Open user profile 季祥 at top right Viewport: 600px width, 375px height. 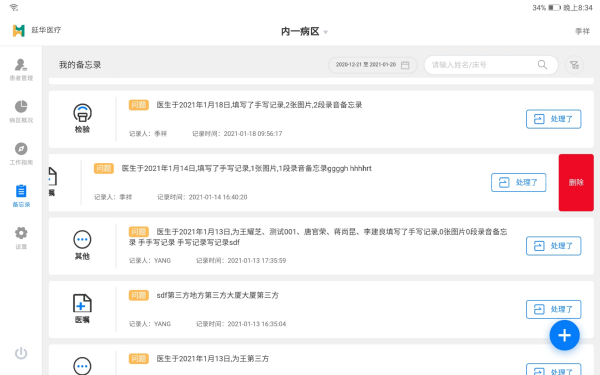[x=582, y=31]
